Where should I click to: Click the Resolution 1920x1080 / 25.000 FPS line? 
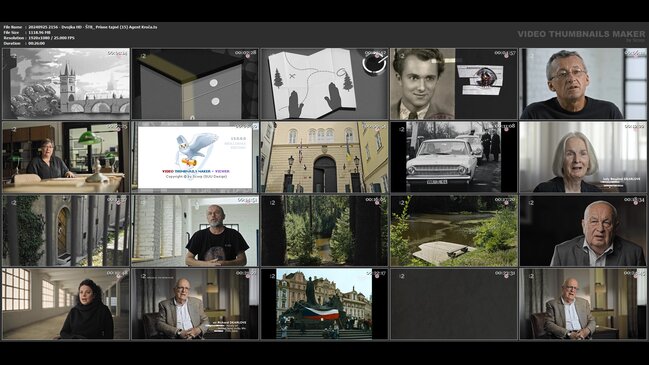(x=39, y=38)
